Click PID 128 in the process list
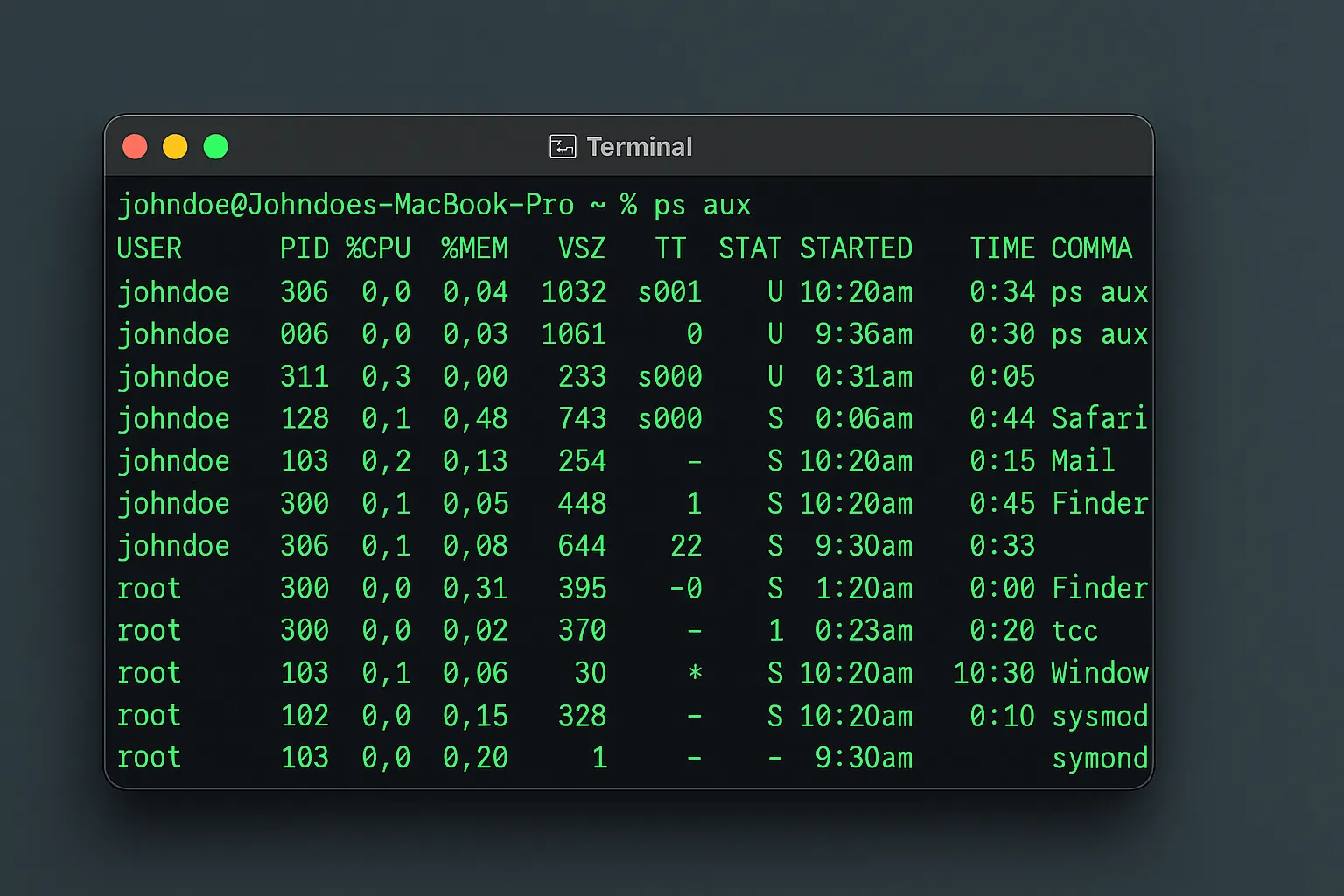The width and height of the screenshot is (1344, 896). [x=304, y=418]
